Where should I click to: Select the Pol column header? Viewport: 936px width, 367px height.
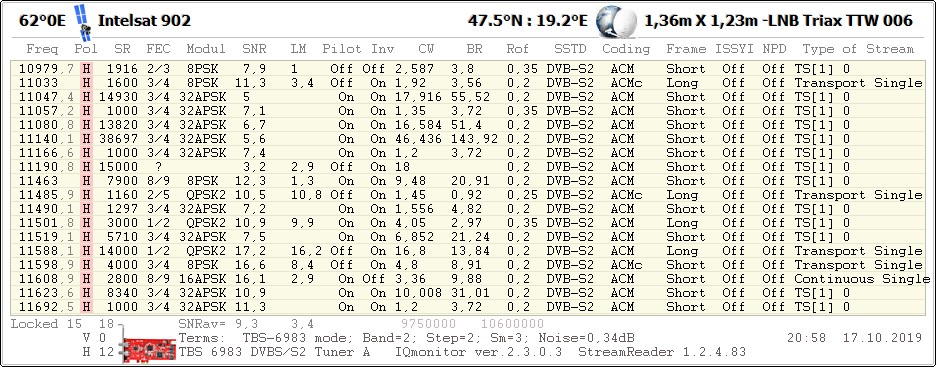click(86, 50)
